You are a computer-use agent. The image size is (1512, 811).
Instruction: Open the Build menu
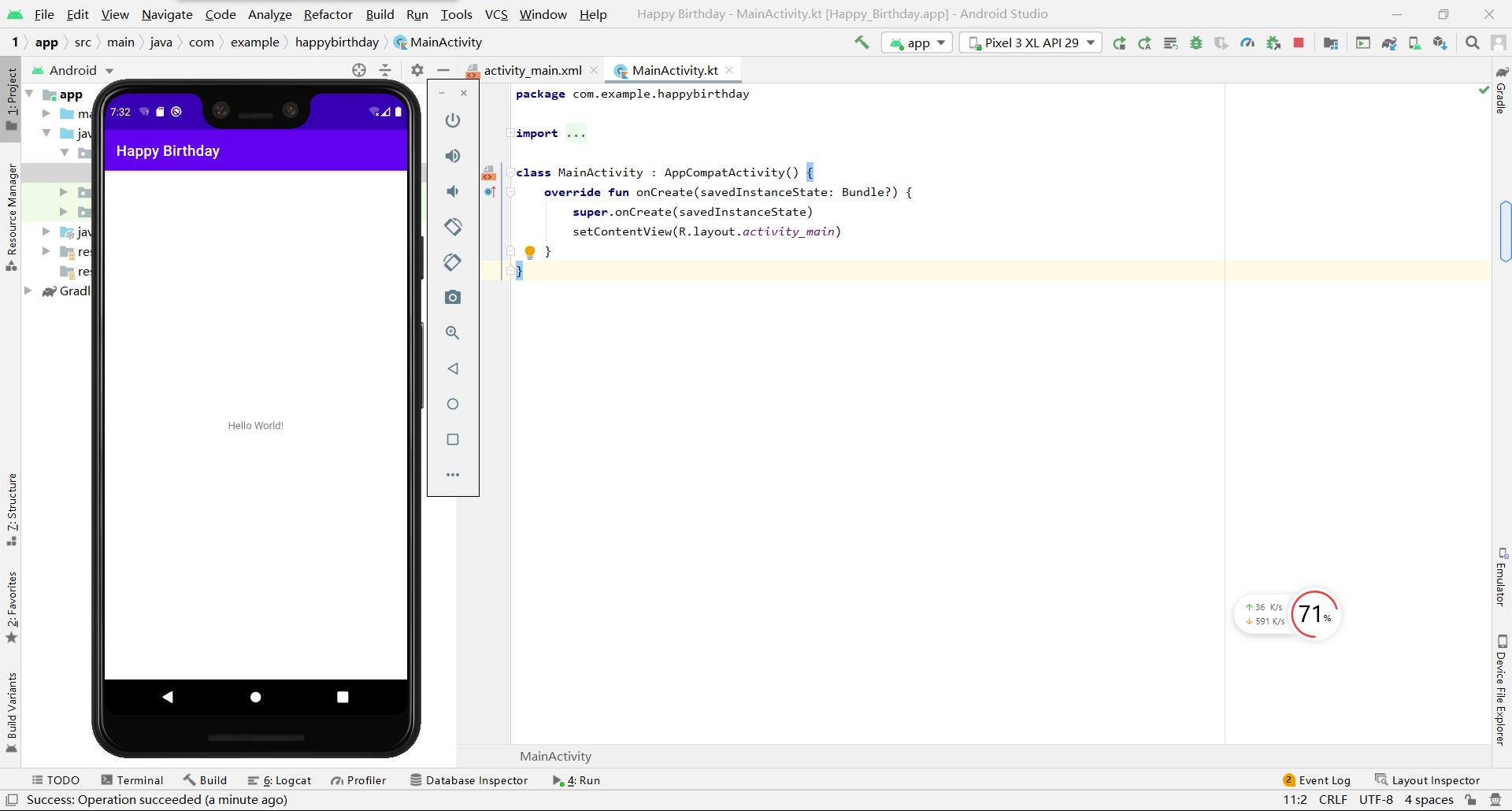pyautogui.click(x=380, y=14)
